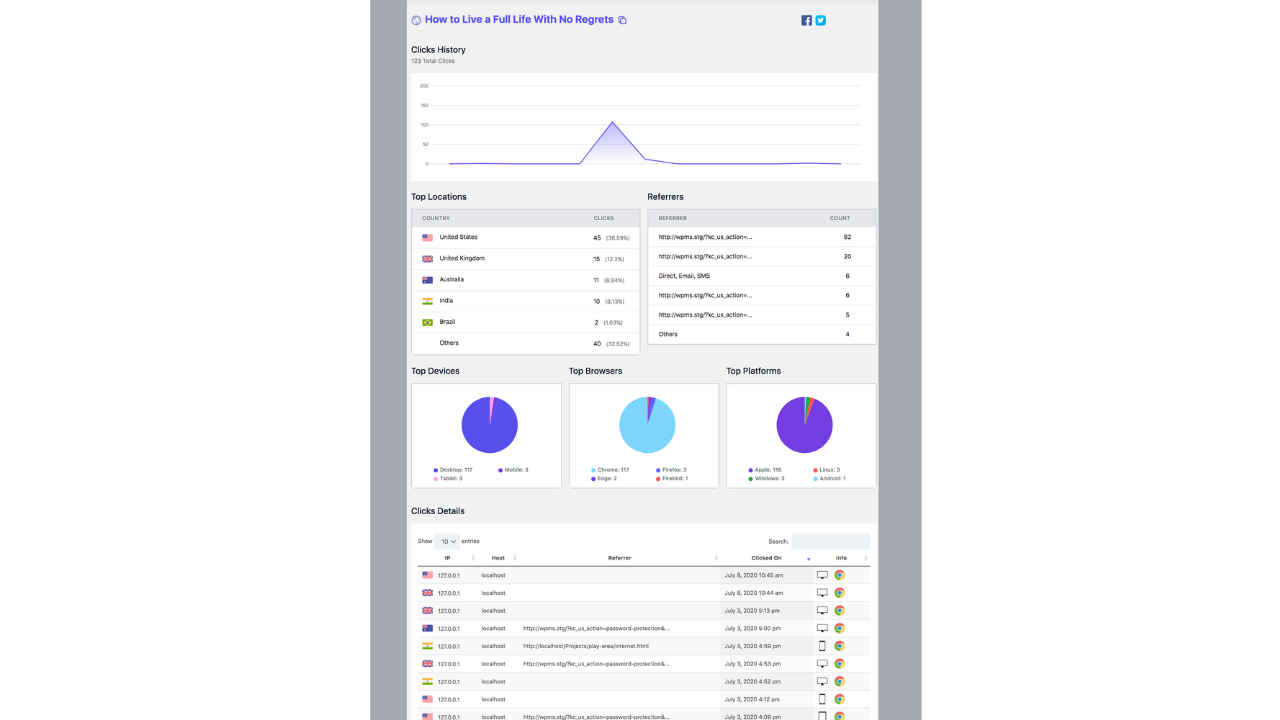Click the 'COUNTRY' column header in Top Locations
Viewport: 1280px width, 720px height.
[x=436, y=218]
